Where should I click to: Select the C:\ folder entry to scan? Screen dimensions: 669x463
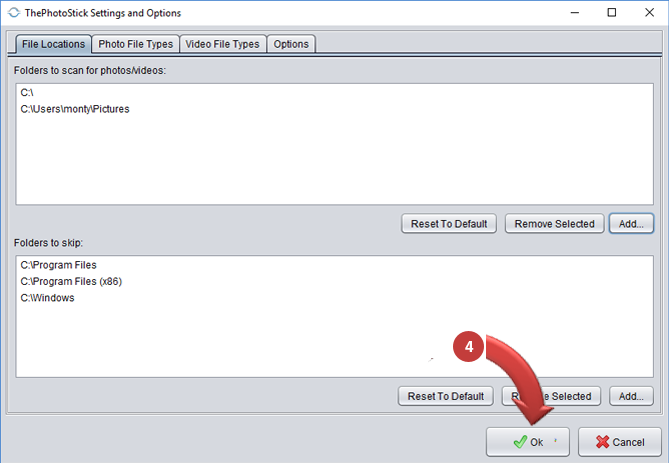click(x=334, y=92)
